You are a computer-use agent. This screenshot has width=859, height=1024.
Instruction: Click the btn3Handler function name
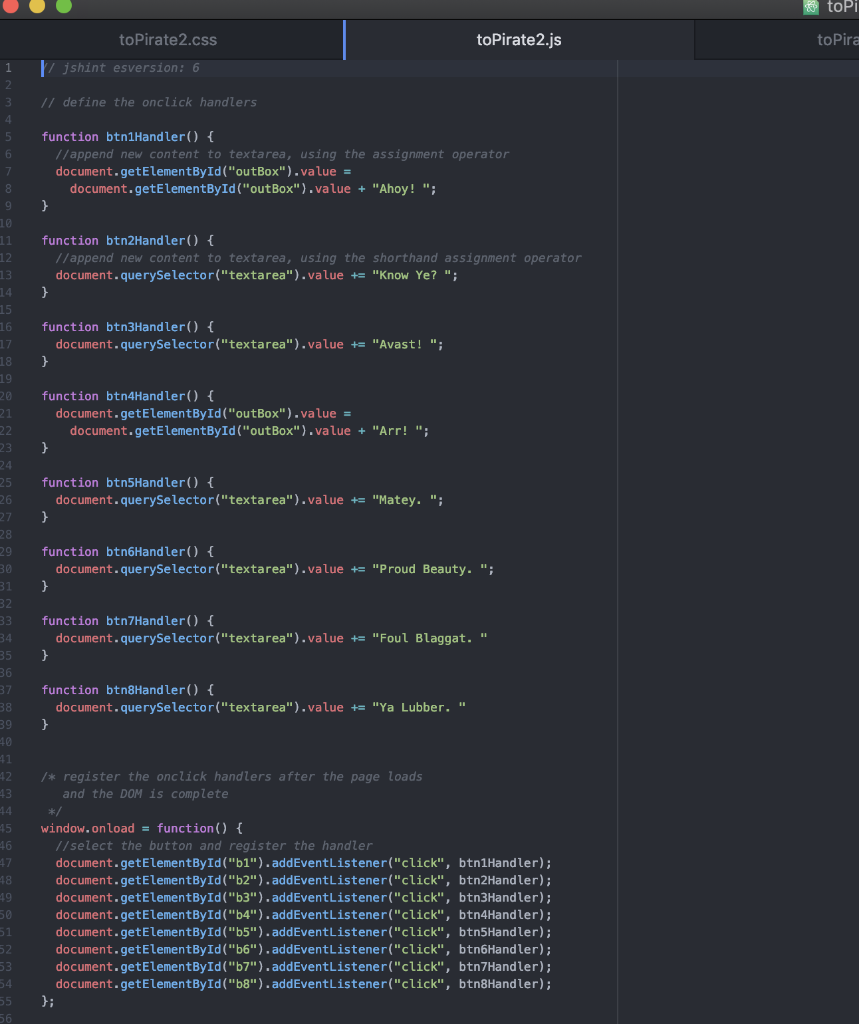[x=146, y=327]
